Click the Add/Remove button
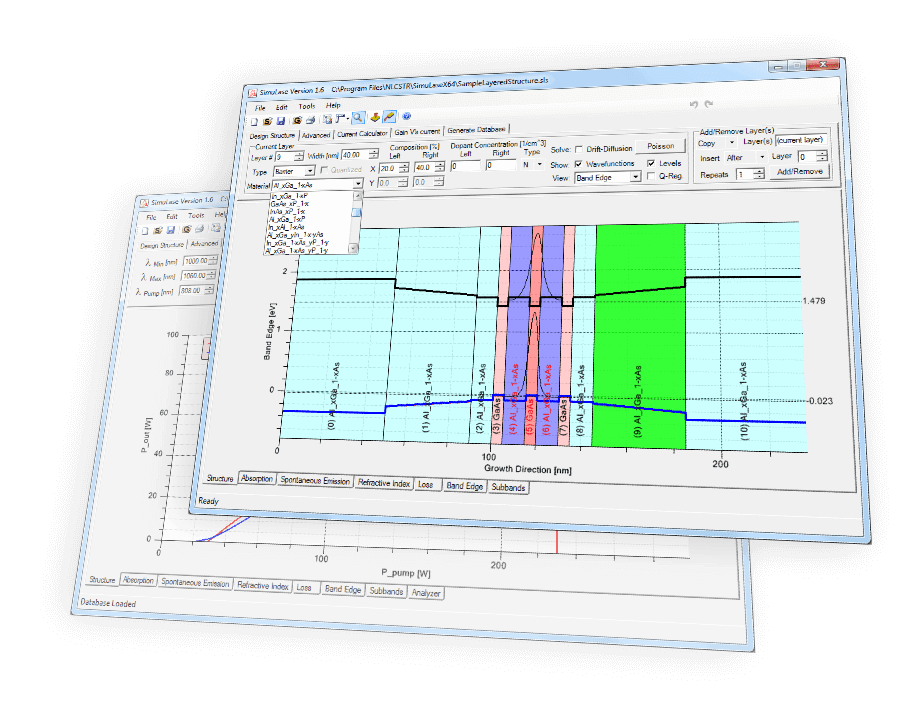Image resolution: width=922 pixels, height=716 pixels. tap(800, 171)
